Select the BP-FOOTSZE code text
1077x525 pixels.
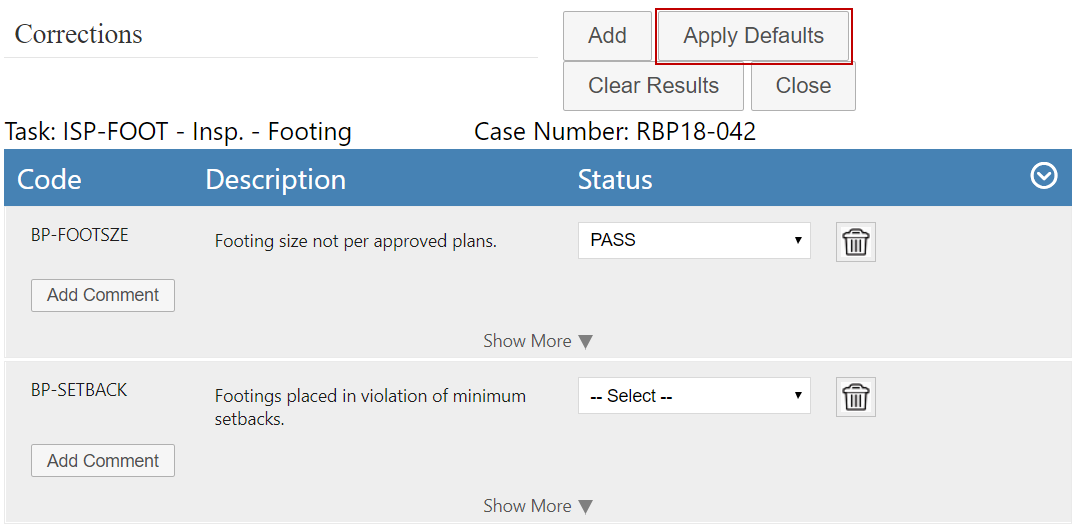point(80,235)
